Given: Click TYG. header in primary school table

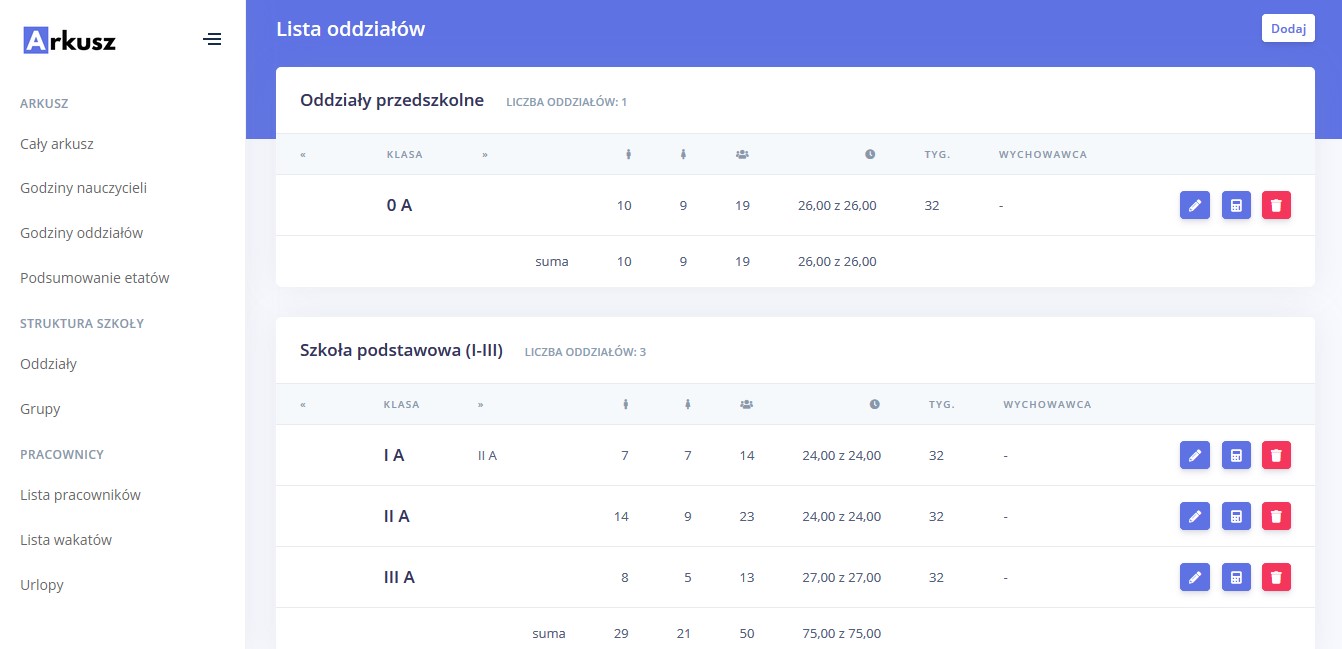Looking at the screenshot, I should click(942, 404).
